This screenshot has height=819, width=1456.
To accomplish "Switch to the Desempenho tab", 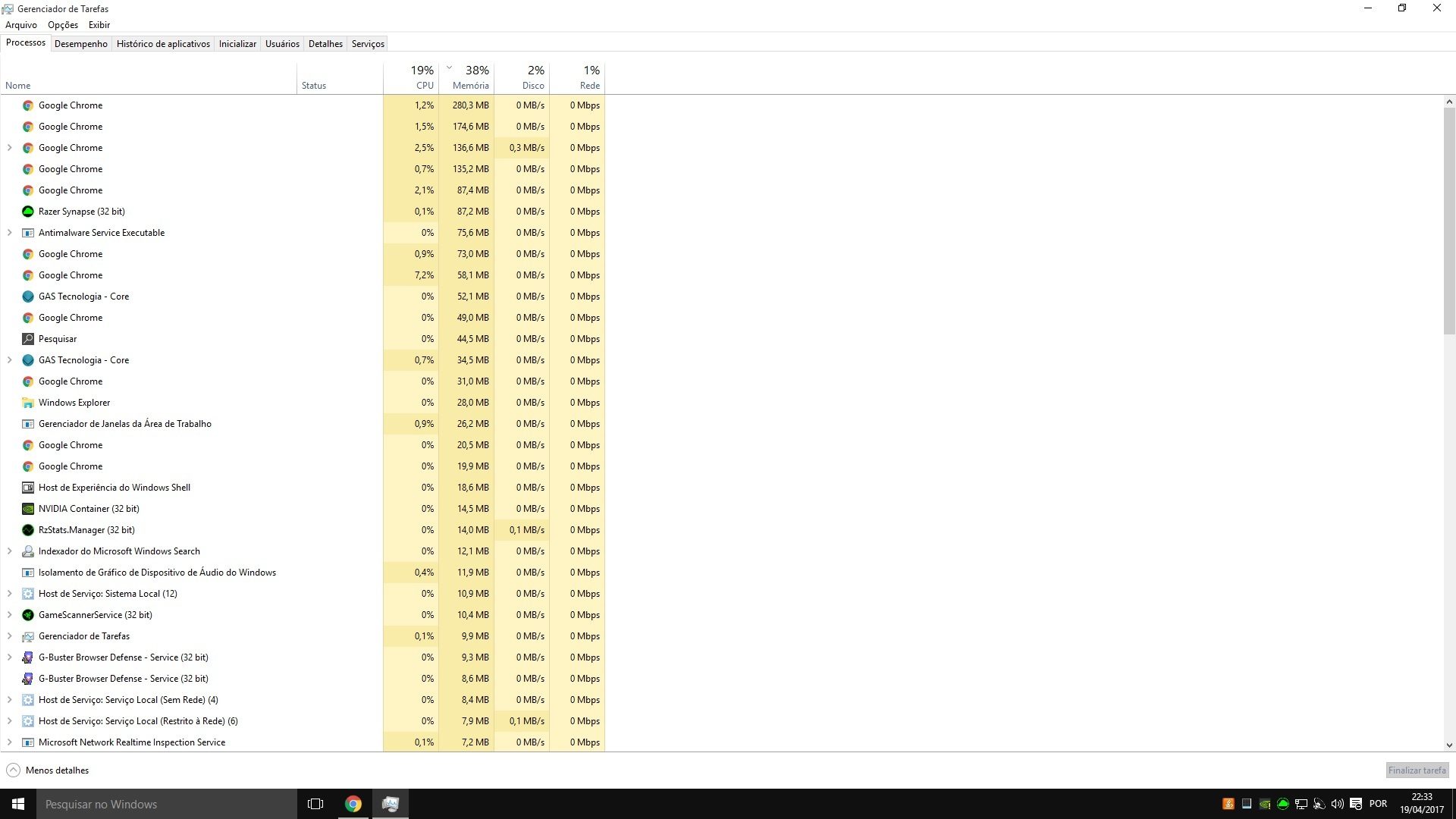I will [x=81, y=44].
